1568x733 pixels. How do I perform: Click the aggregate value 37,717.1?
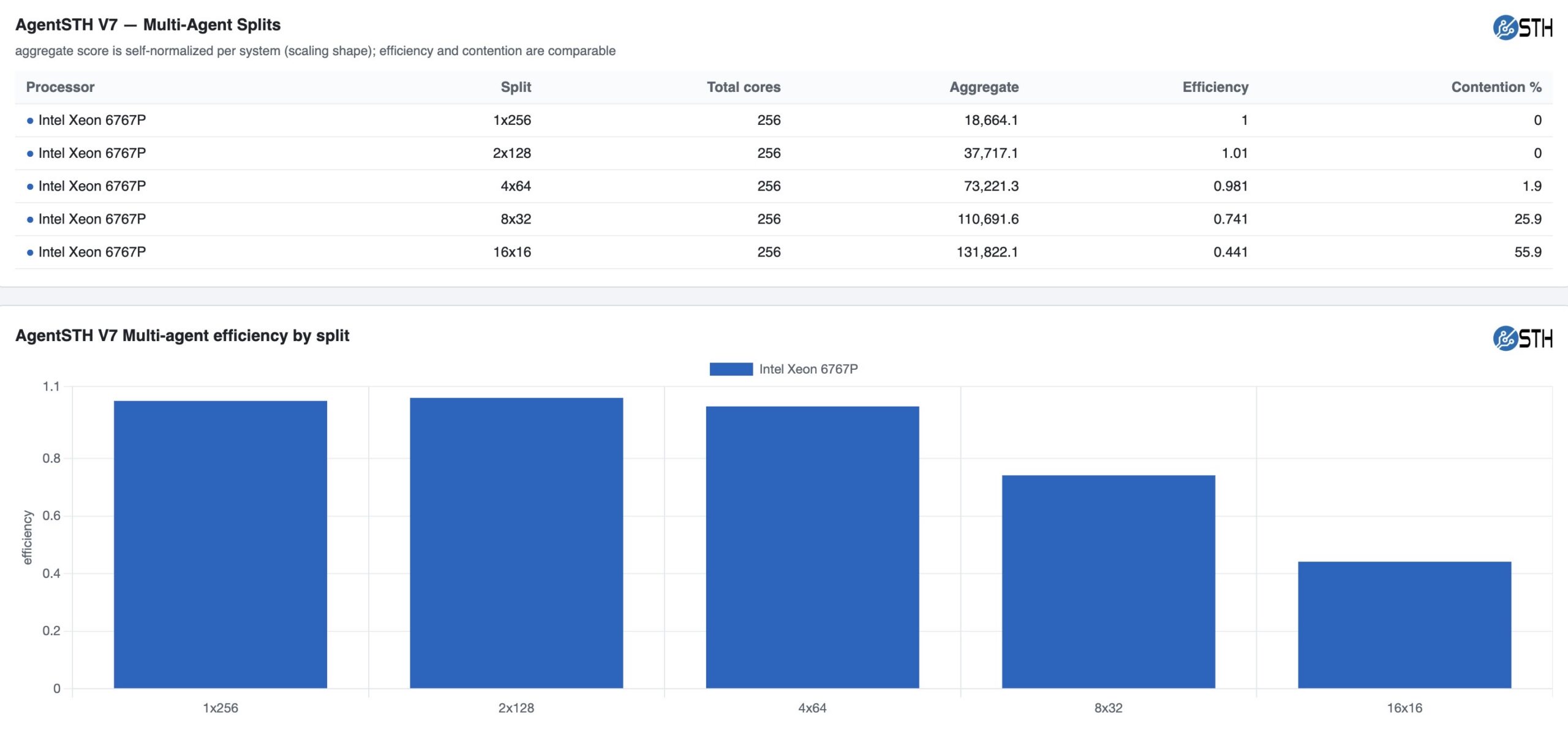(991, 153)
